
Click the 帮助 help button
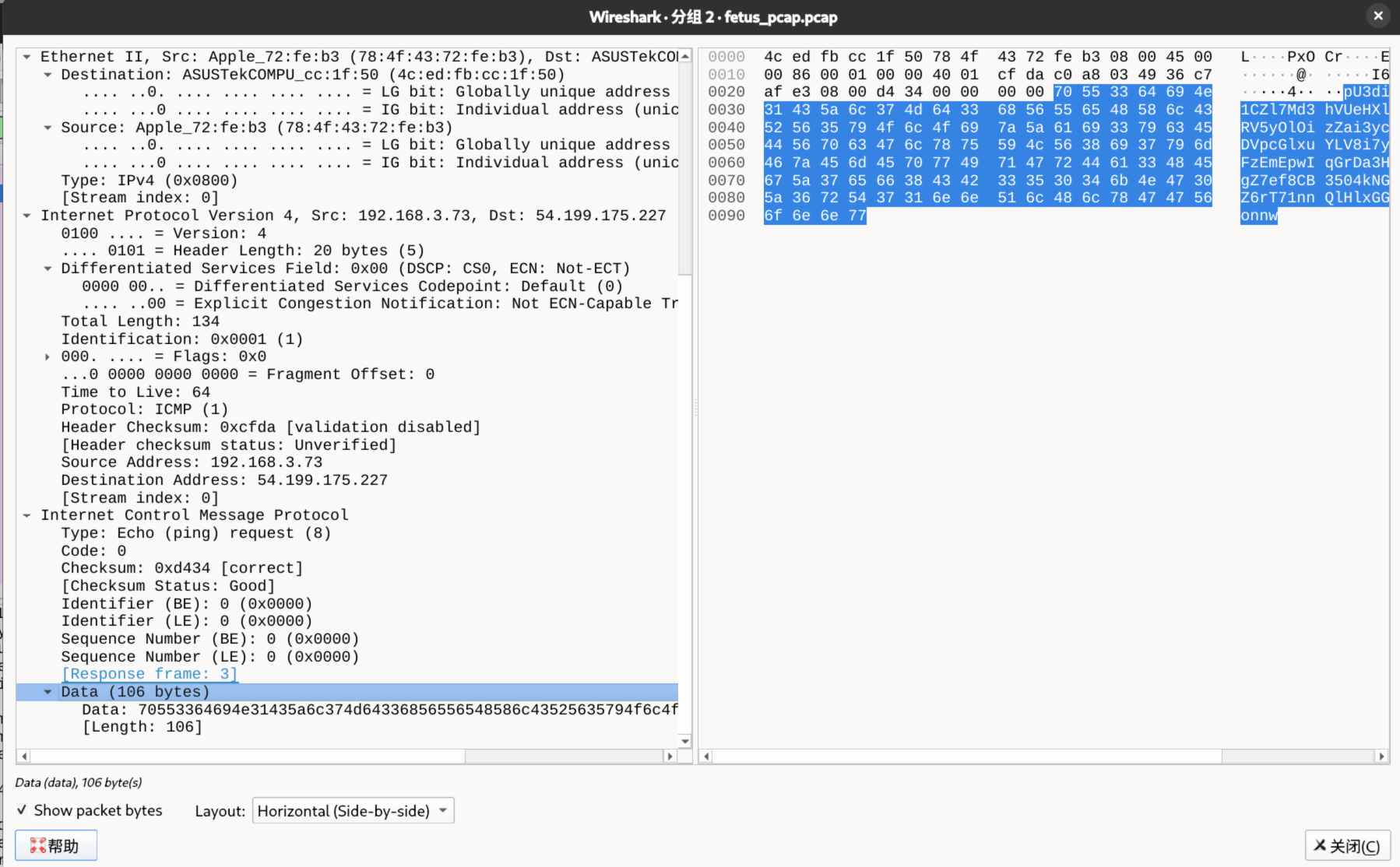click(55, 845)
